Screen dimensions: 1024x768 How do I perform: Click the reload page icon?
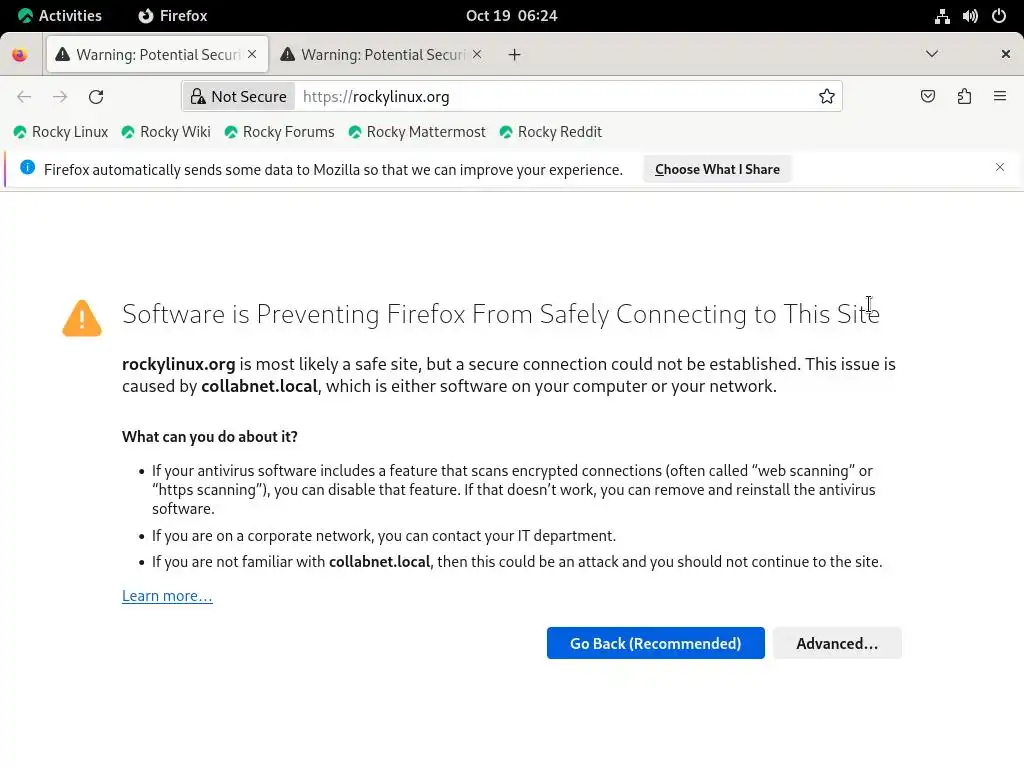pyautogui.click(x=96, y=97)
